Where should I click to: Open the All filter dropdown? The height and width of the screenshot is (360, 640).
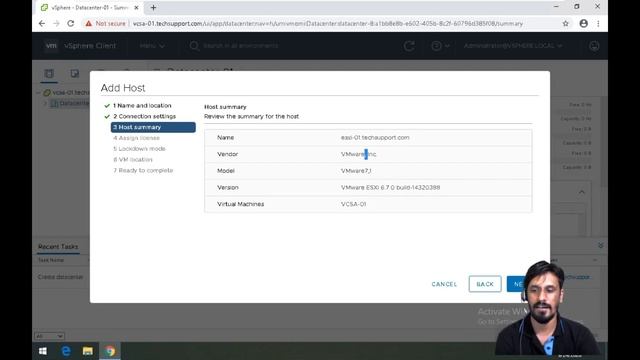[x=49, y=336]
